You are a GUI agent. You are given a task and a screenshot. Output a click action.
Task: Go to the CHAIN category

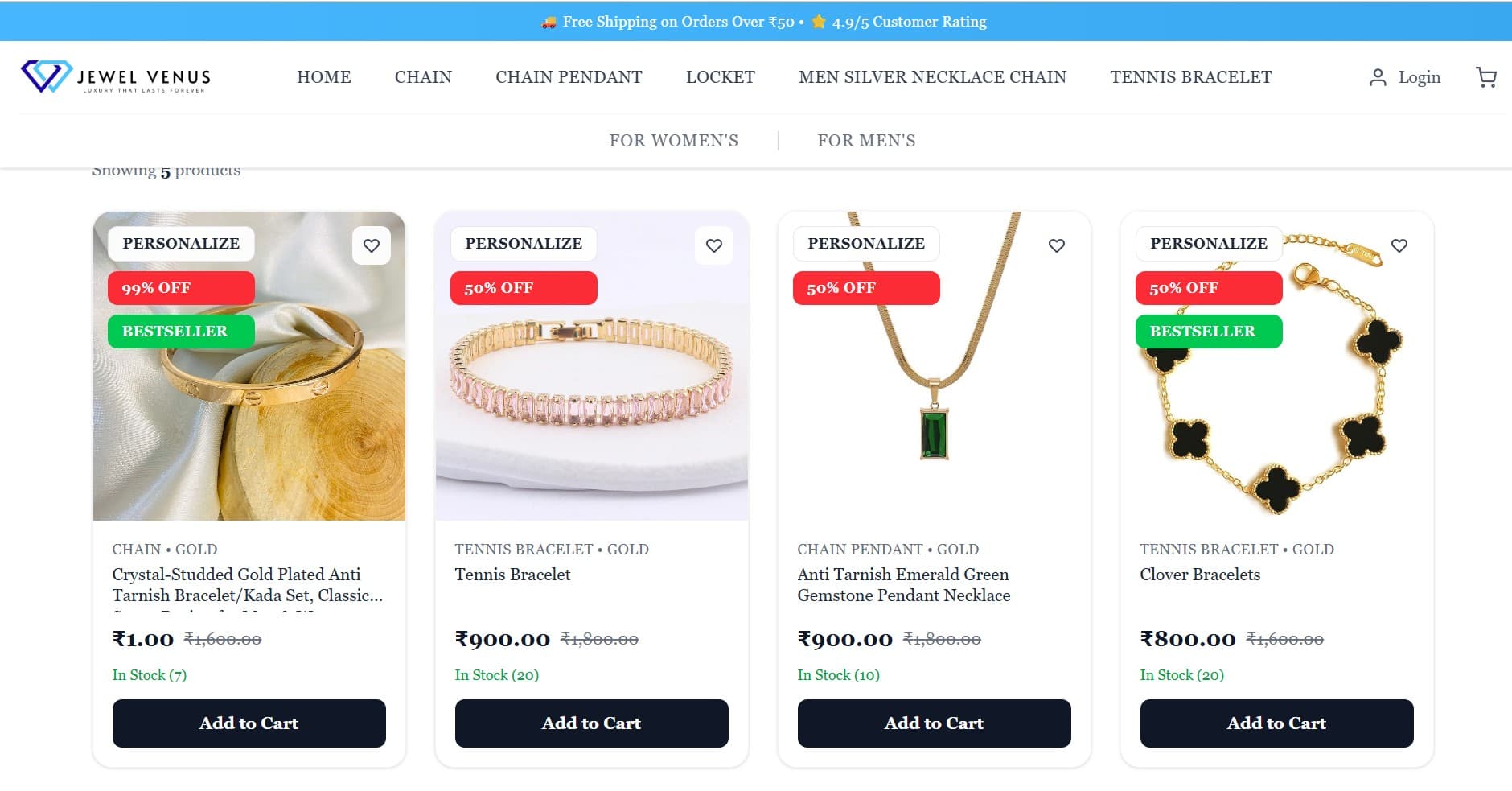(423, 77)
